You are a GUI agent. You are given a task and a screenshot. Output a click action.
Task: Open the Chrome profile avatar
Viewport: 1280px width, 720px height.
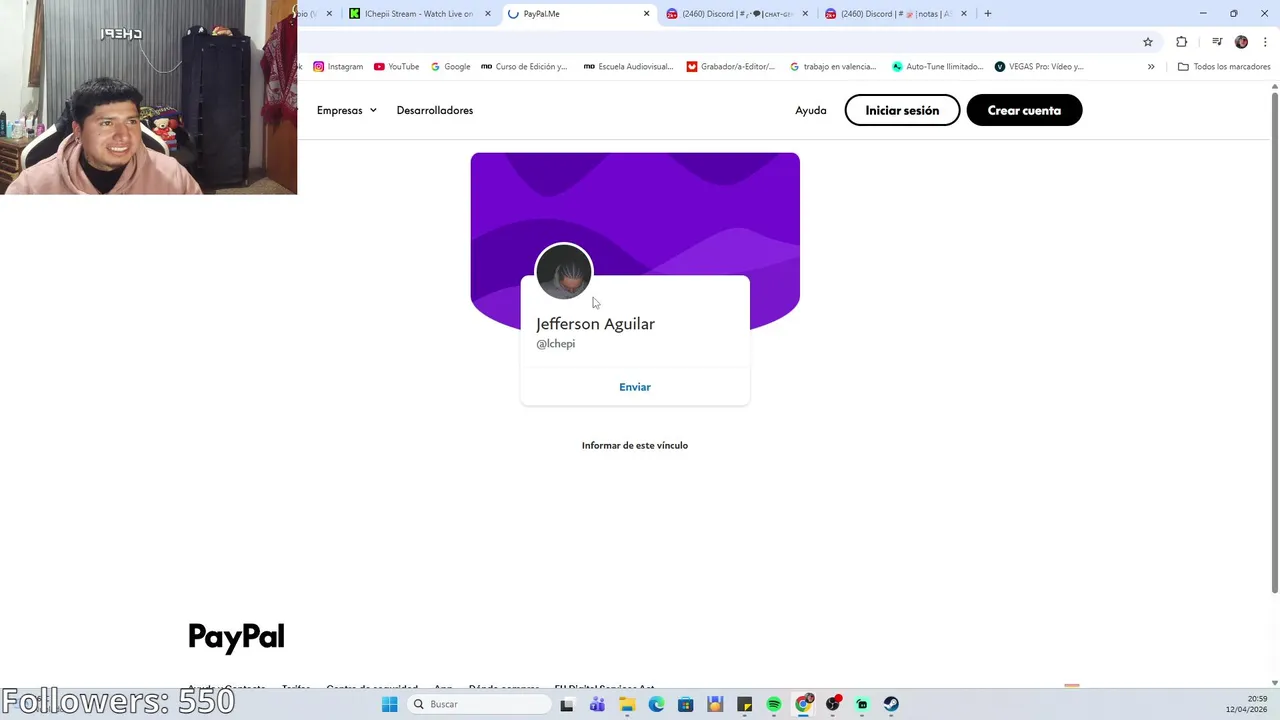pos(1241,42)
